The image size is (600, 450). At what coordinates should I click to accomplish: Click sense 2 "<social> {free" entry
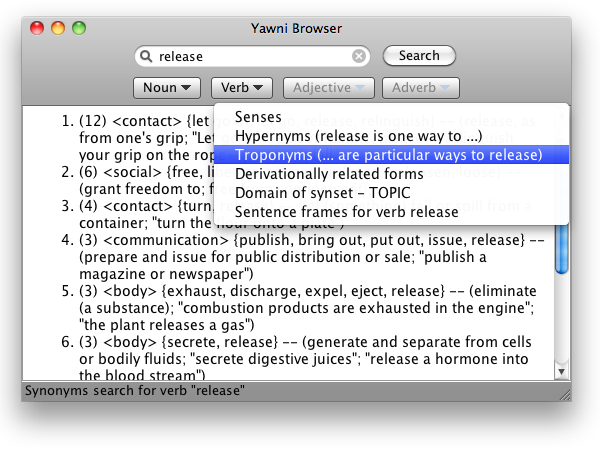coord(138,180)
